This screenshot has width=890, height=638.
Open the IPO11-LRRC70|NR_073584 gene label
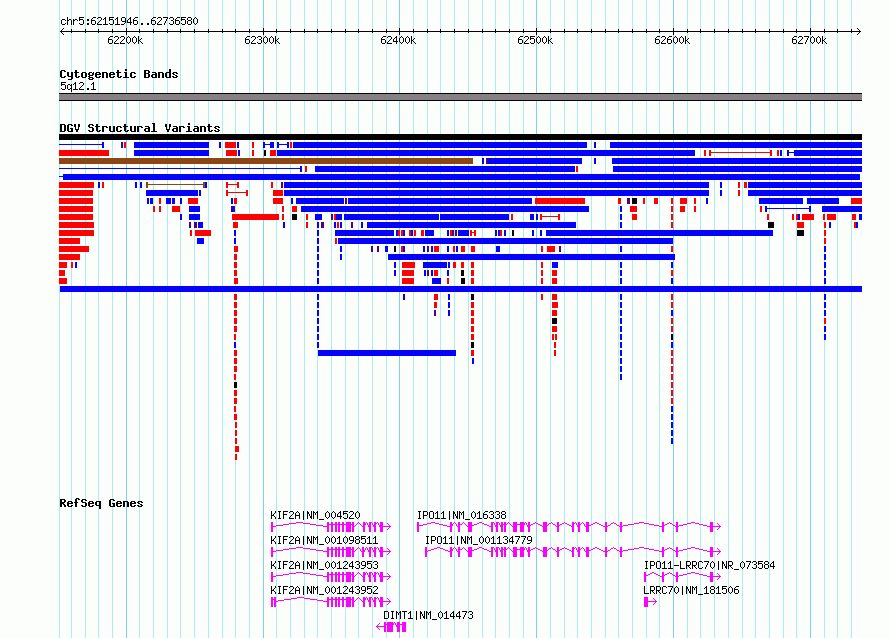click(710, 565)
